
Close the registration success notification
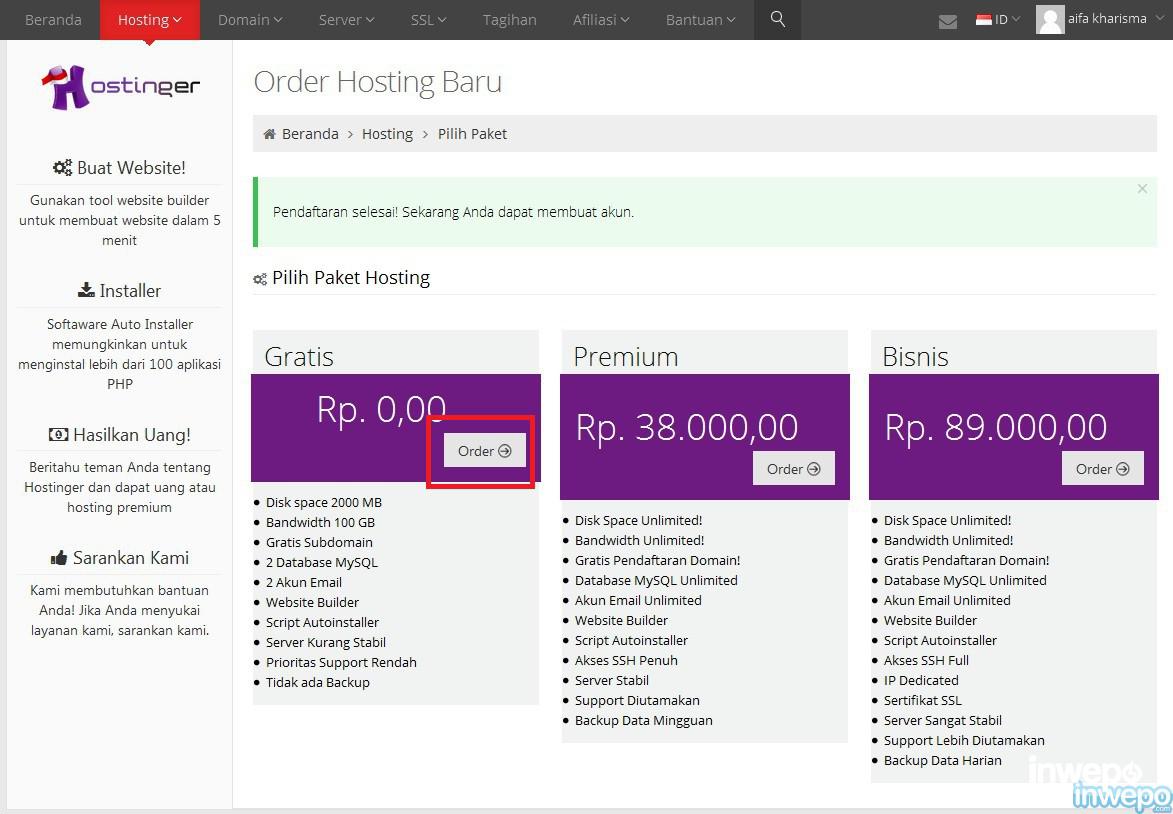[1142, 189]
